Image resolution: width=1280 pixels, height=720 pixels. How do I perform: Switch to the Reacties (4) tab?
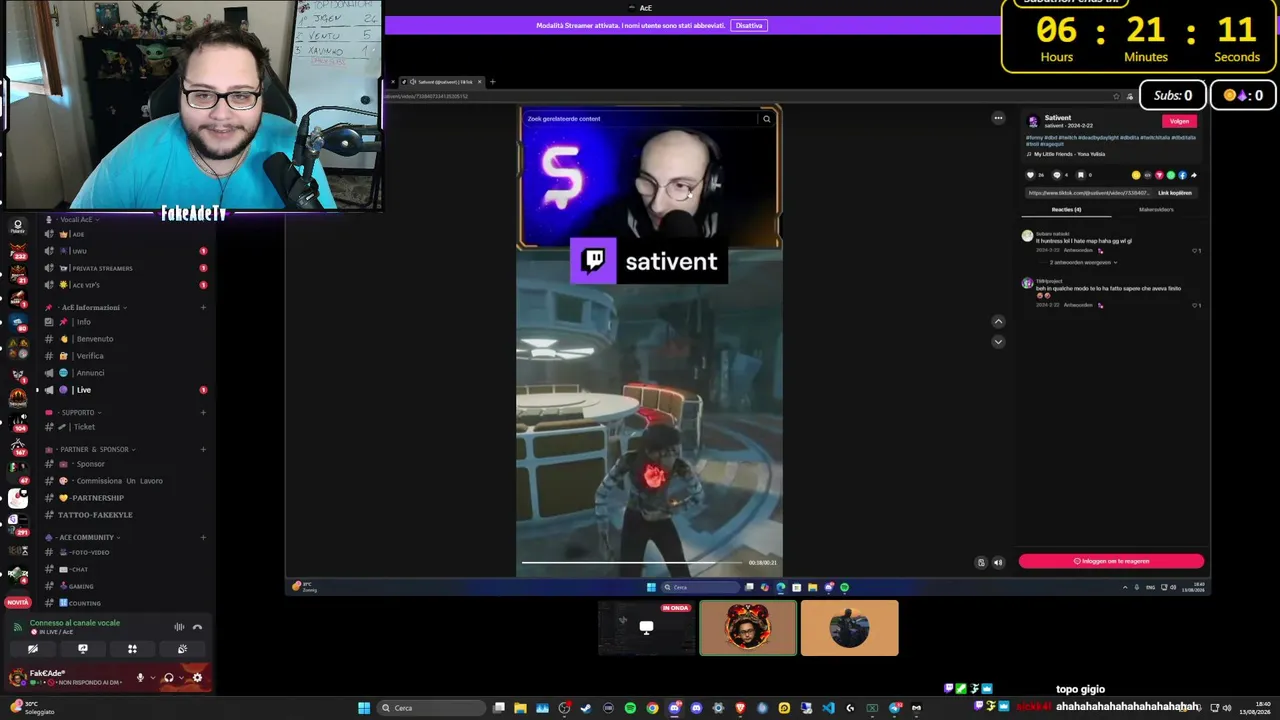pos(1066,210)
